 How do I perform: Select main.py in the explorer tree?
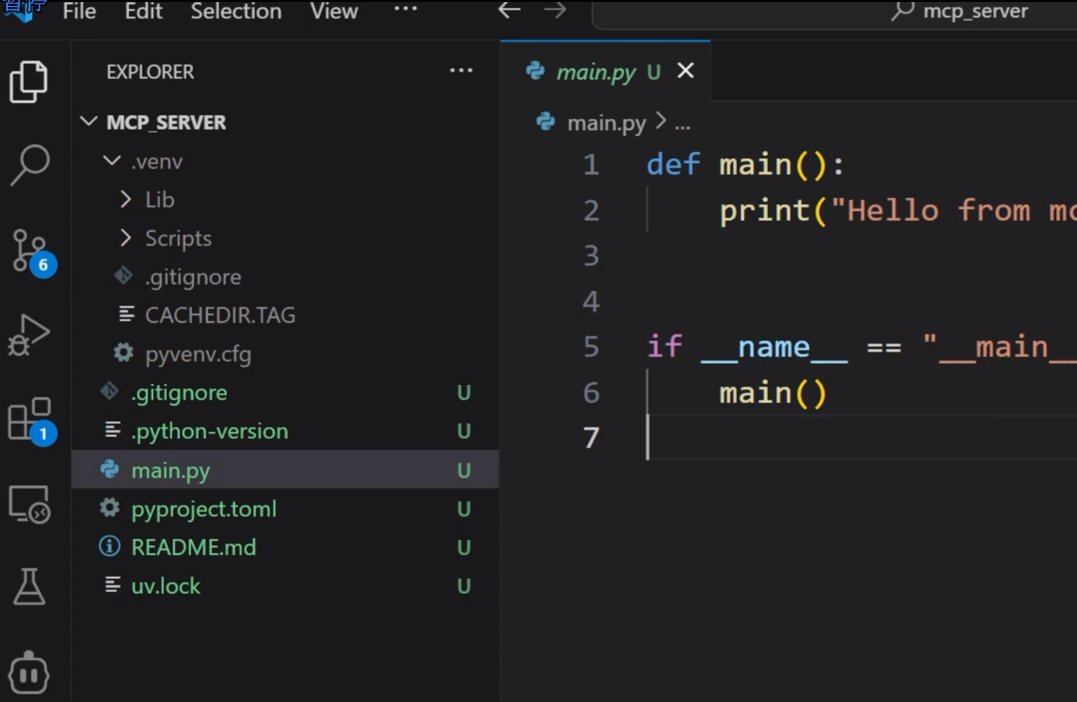point(285,470)
